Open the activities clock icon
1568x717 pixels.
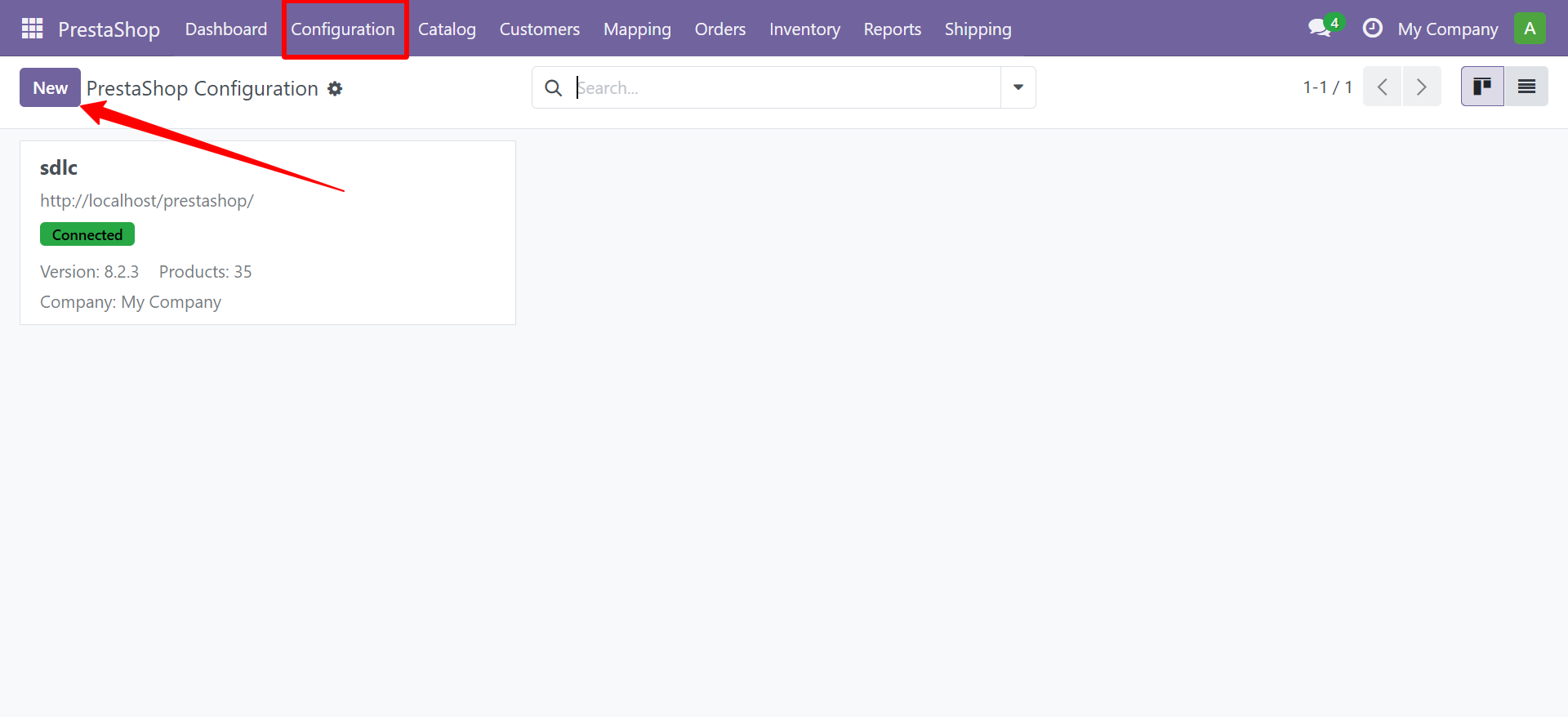coord(1373,28)
